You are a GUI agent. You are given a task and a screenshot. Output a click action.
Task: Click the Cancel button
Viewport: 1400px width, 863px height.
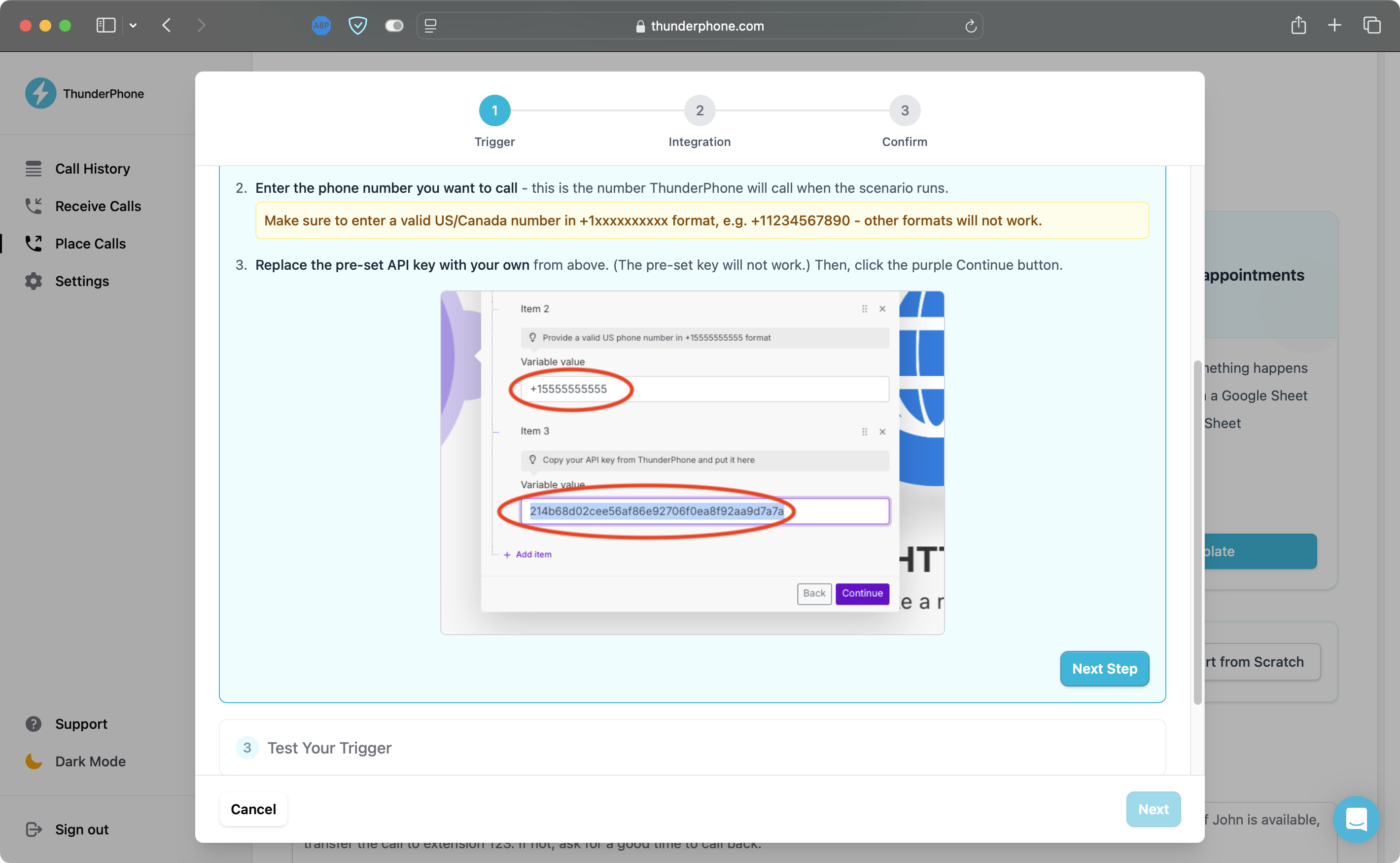point(253,809)
